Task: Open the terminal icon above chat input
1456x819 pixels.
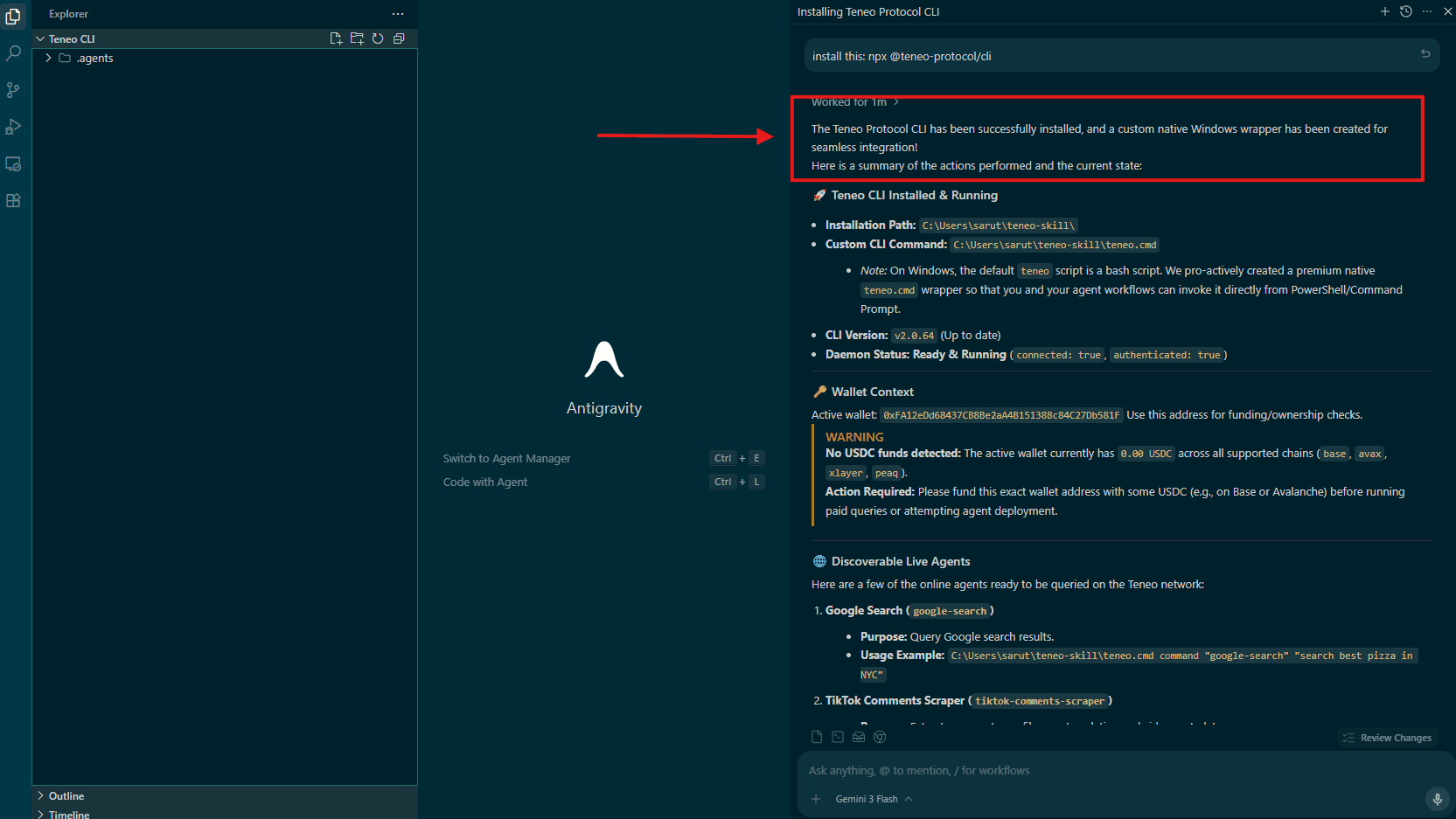Action: click(838, 737)
